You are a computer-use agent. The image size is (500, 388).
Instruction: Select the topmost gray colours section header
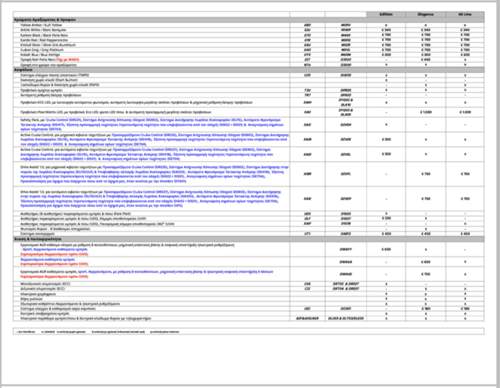tap(249, 20)
